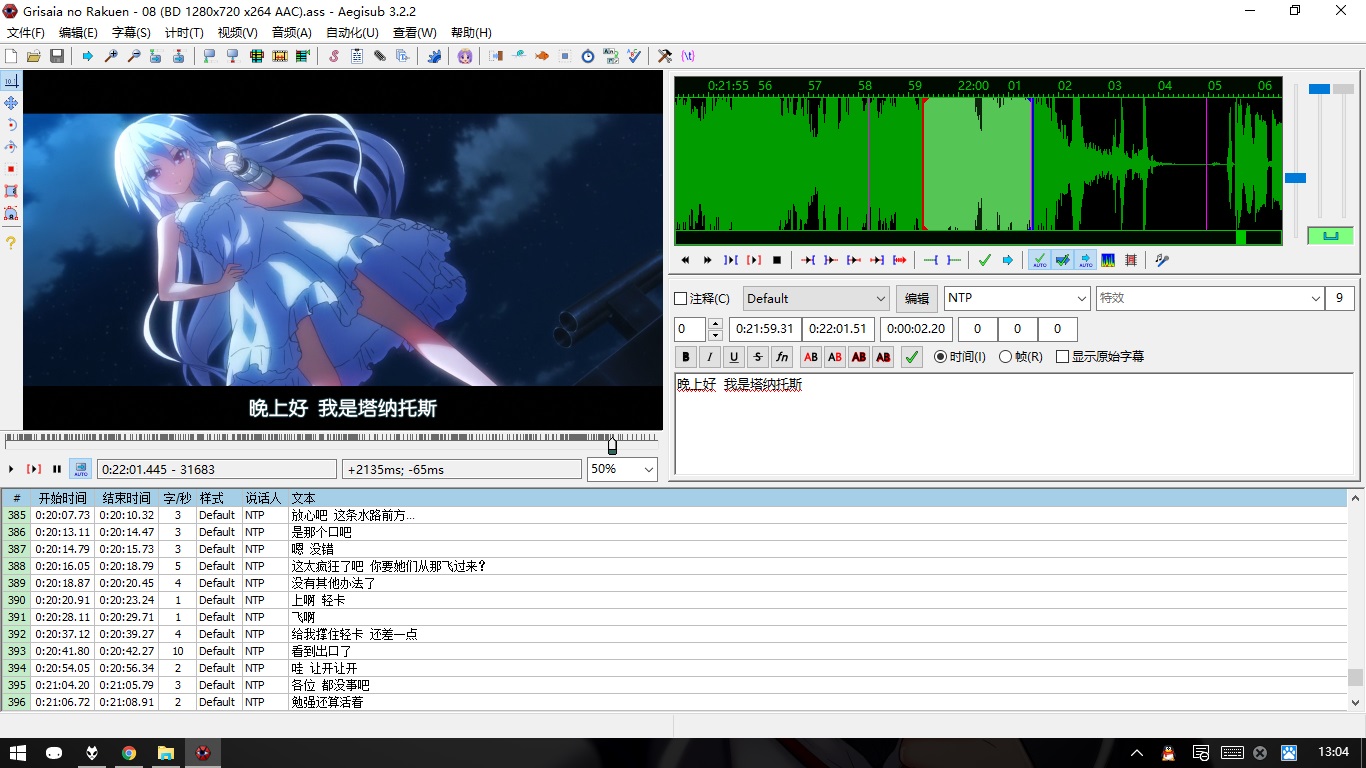
Task: Play the audio selection in brackets
Action: 754,260
